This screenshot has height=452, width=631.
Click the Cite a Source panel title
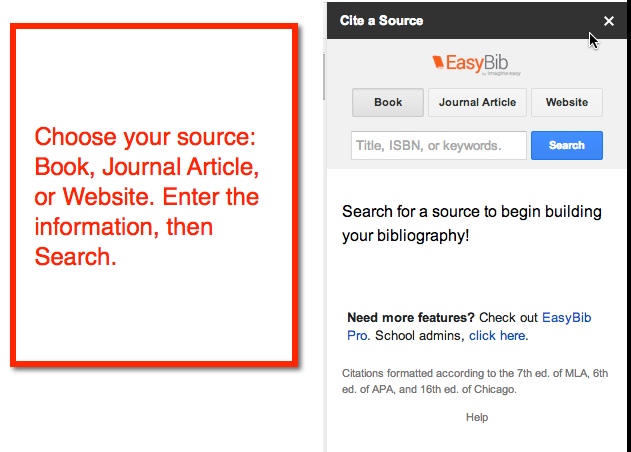[x=381, y=21]
